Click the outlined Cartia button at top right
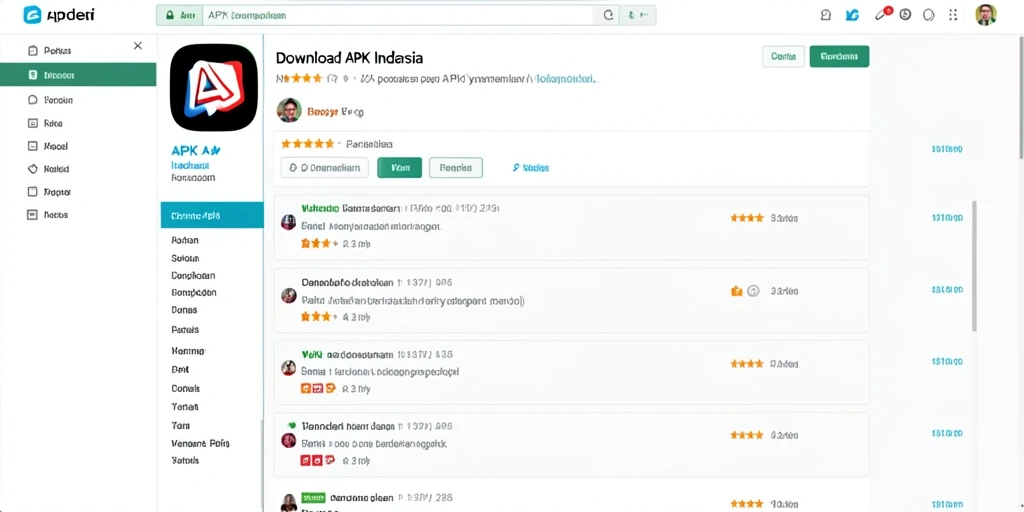This screenshot has height=512, width=1024. tap(783, 57)
